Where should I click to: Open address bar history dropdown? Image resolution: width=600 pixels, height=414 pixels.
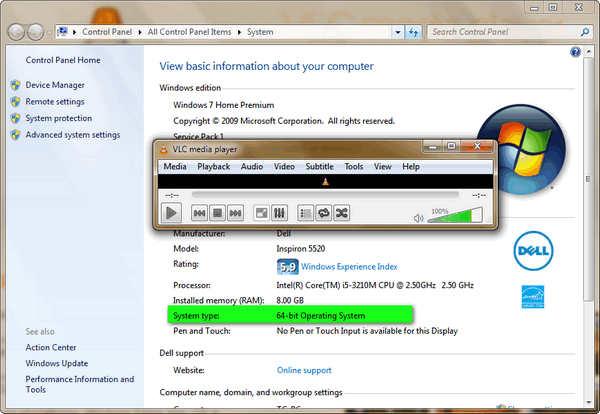(398, 33)
